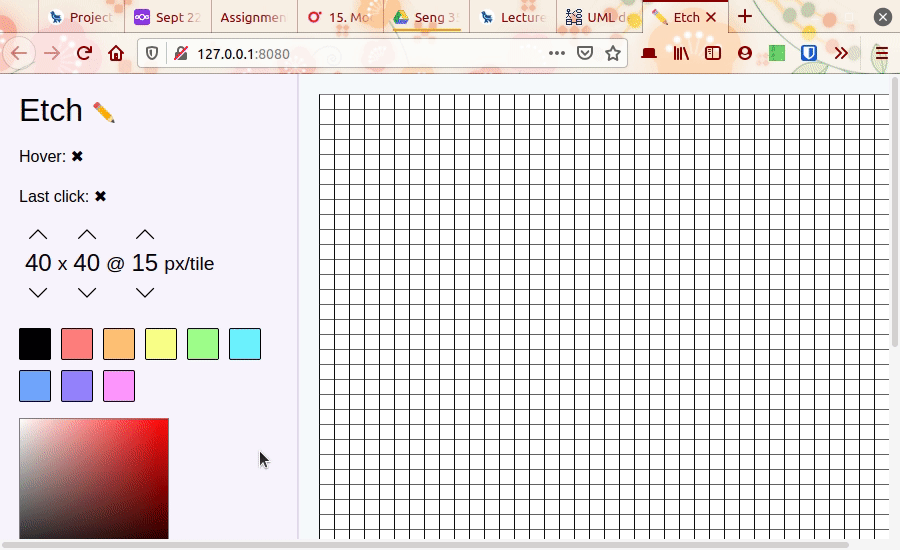Click the green square extension icon
This screenshot has height=550, width=900.
[x=777, y=53]
